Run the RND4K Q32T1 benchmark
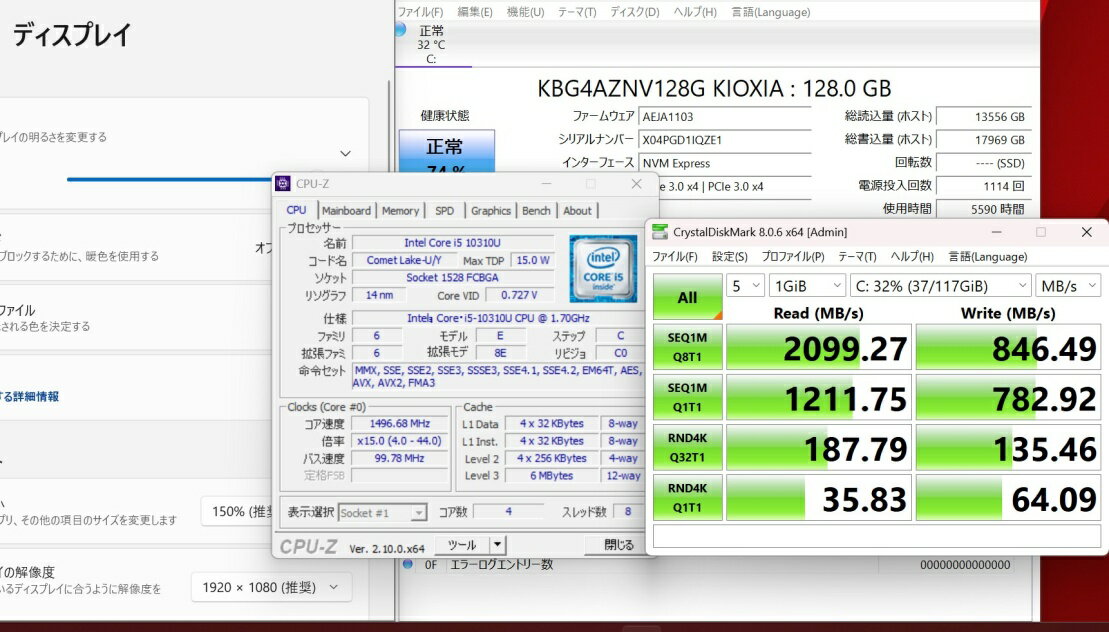This screenshot has height=632, width=1109. tap(687, 447)
